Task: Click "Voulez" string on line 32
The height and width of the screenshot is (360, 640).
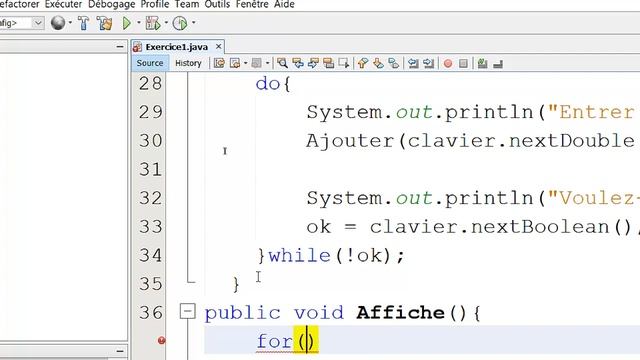Action: coord(593,198)
